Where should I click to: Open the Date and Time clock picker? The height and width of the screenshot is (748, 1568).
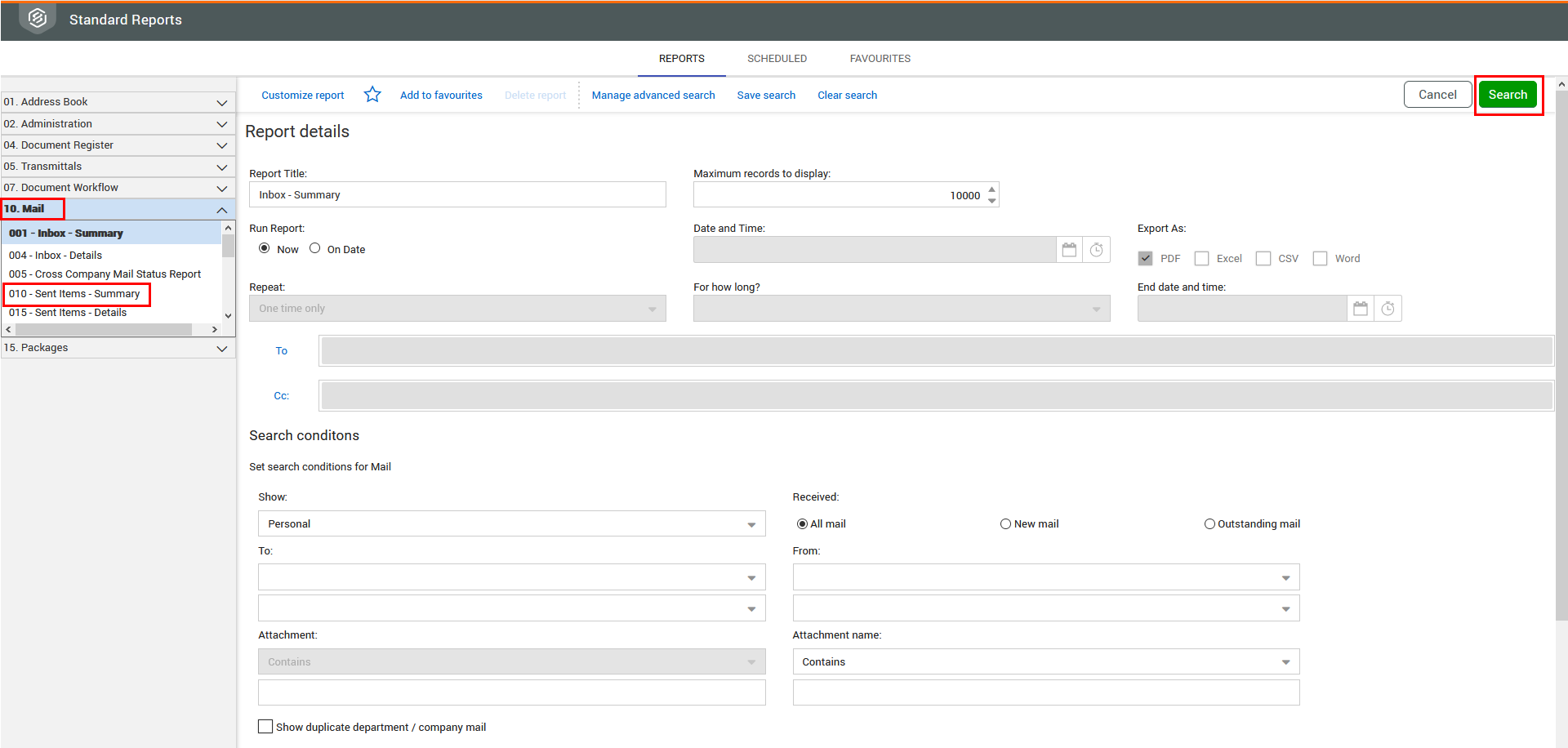coord(1097,250)
